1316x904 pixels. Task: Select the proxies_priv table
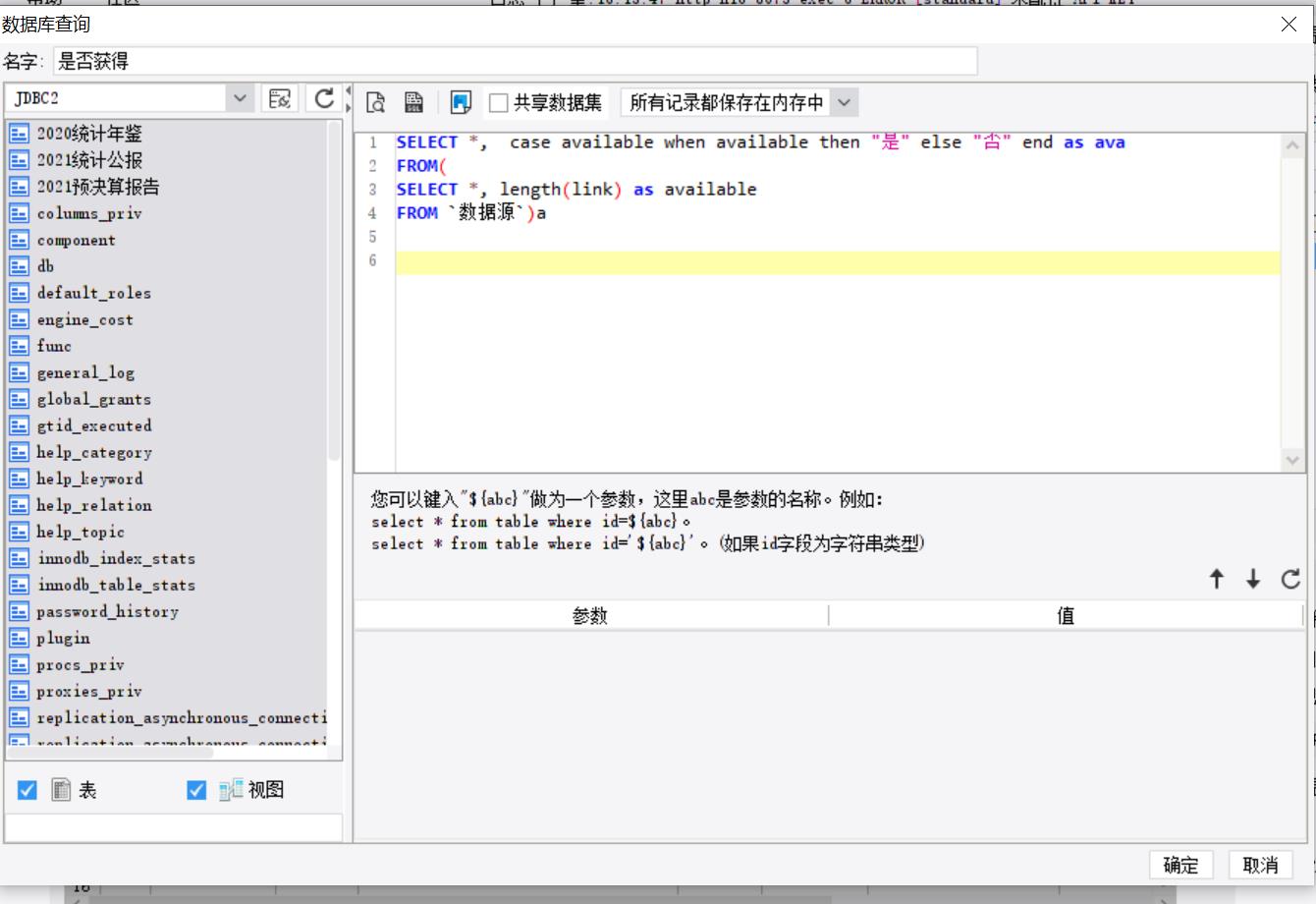click(x=89, y=691)
